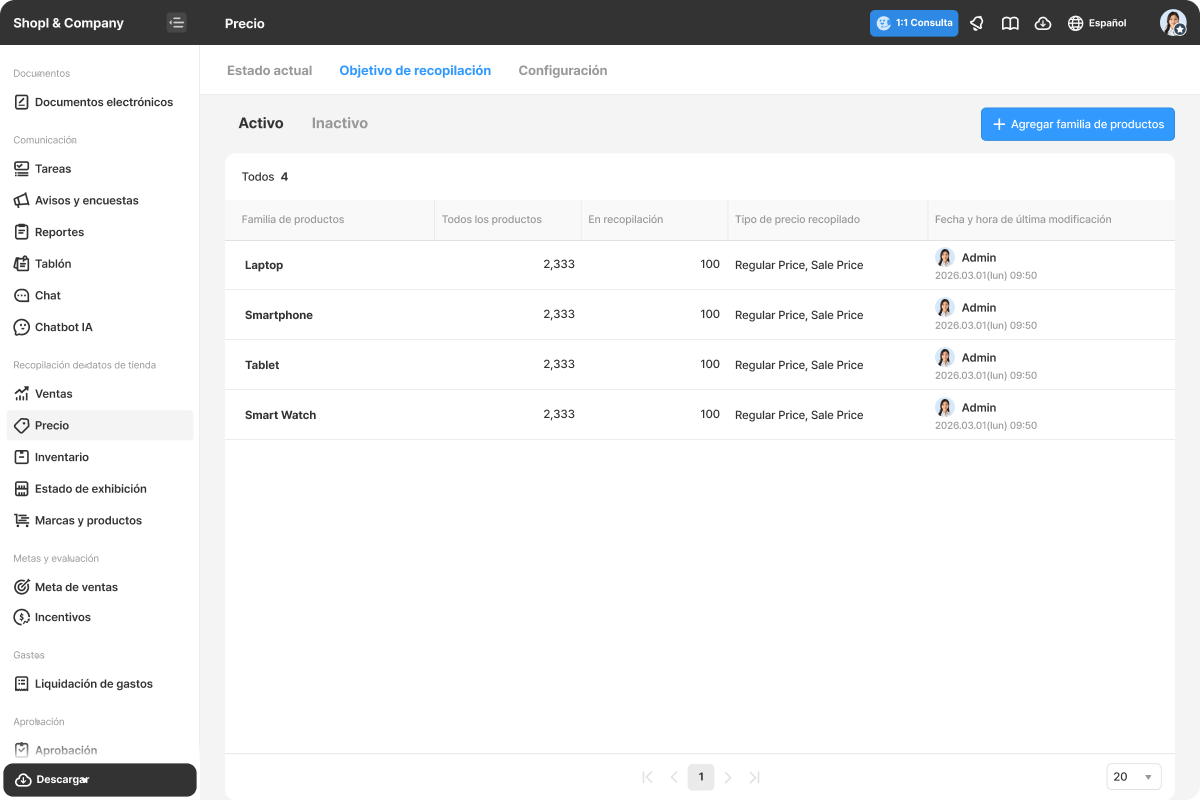Click the 2,333 value in Smartphone row
The height and width of the screenshot is (800, 1200).
(559, 314)
